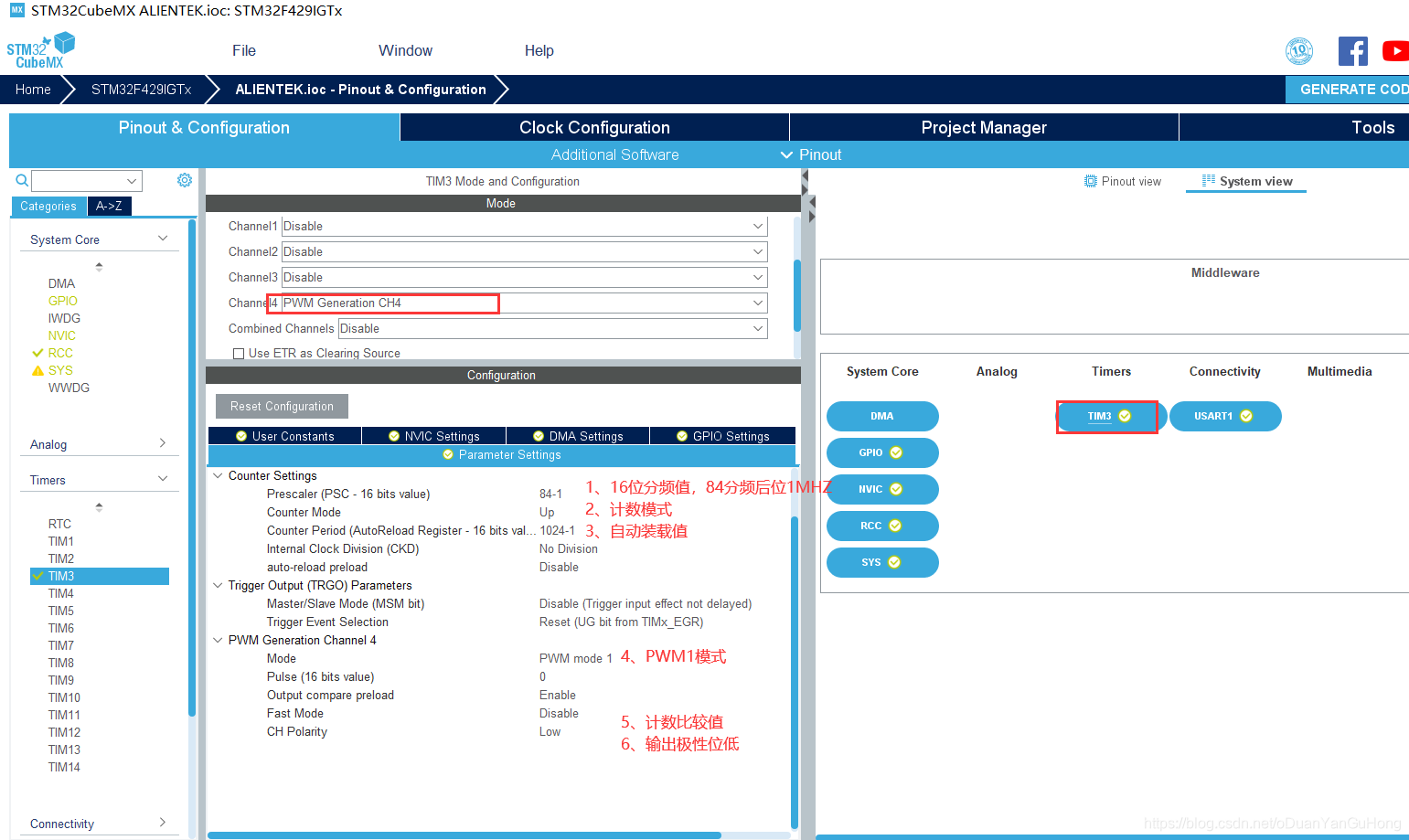
Task: Click the DMA system view button
Action: coord(882,416)
